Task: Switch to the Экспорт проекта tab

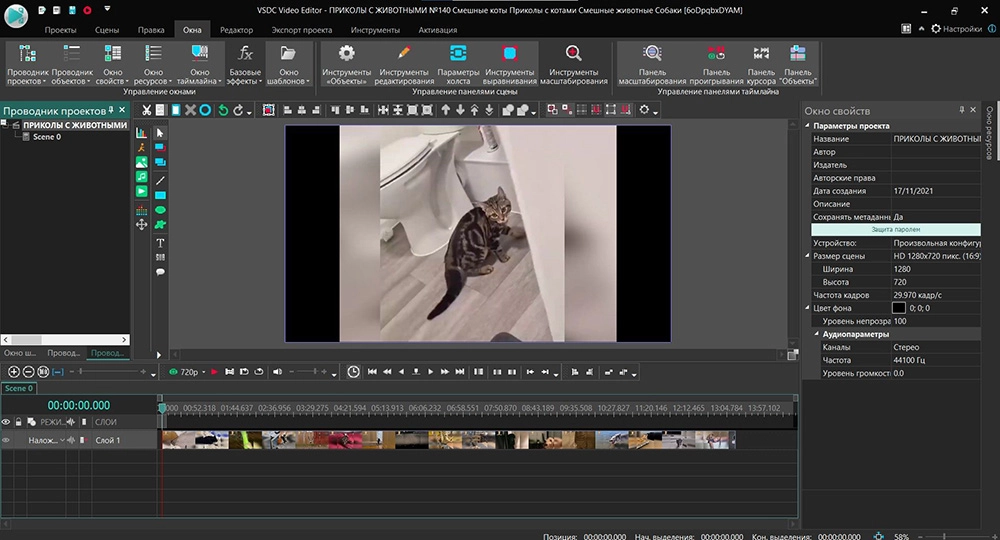Action: tap(301, 30)
